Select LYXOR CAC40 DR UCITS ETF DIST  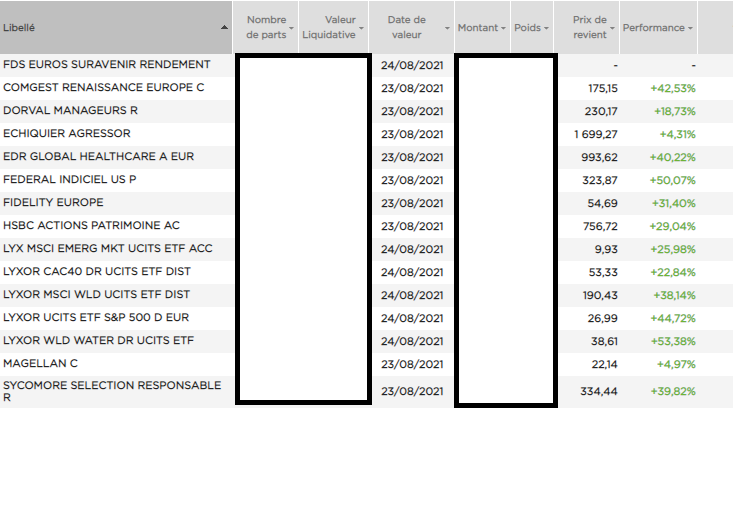click(97, 271)
